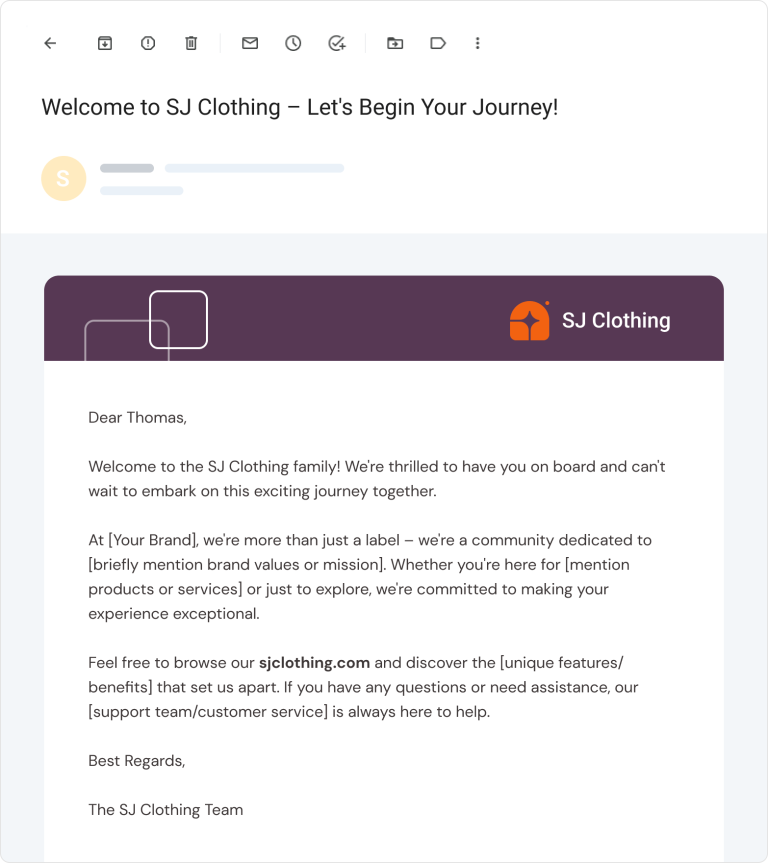Mark the email as unread
768x863 pixels.
coord(249,43)
